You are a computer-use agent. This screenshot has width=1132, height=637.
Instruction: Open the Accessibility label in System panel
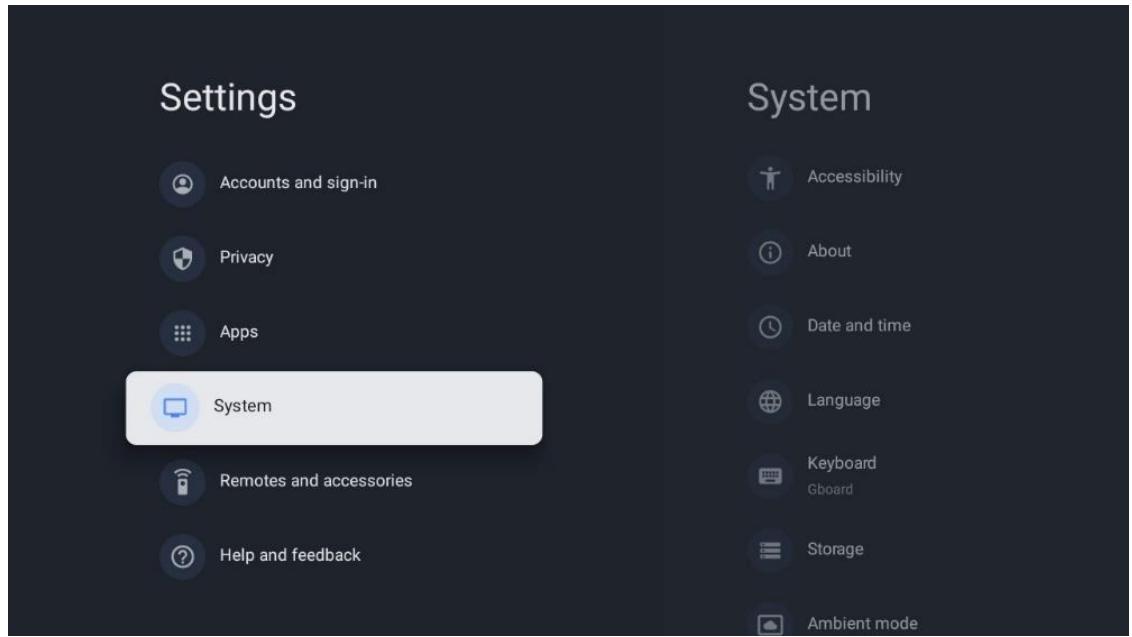[854, 177]
